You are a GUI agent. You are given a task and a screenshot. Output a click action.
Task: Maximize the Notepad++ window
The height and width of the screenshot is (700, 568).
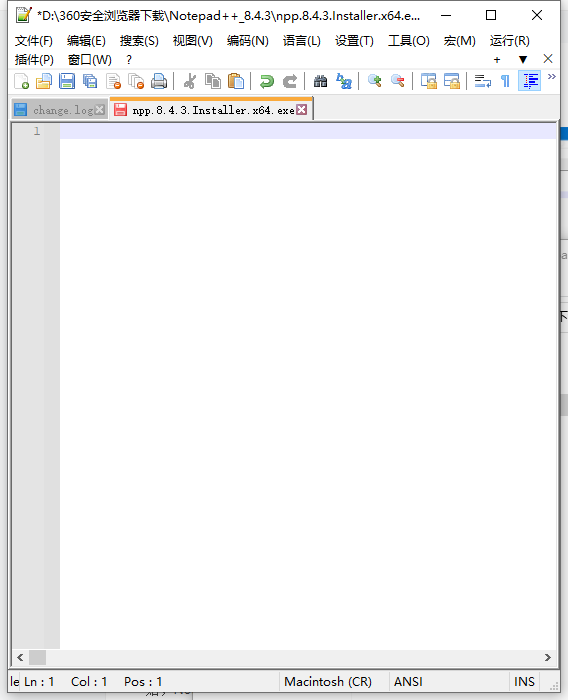point(491,15)
